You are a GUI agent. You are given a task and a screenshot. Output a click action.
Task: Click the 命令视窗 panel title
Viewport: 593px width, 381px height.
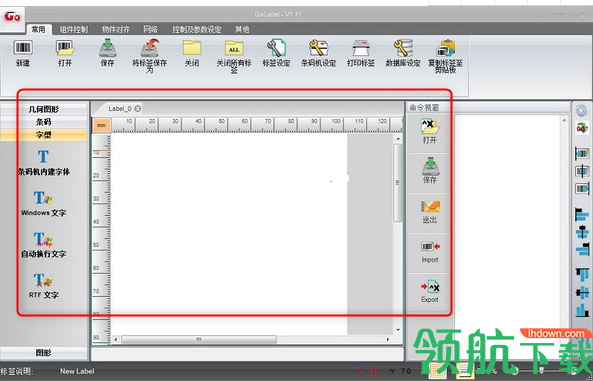click(x=424, y=108)
